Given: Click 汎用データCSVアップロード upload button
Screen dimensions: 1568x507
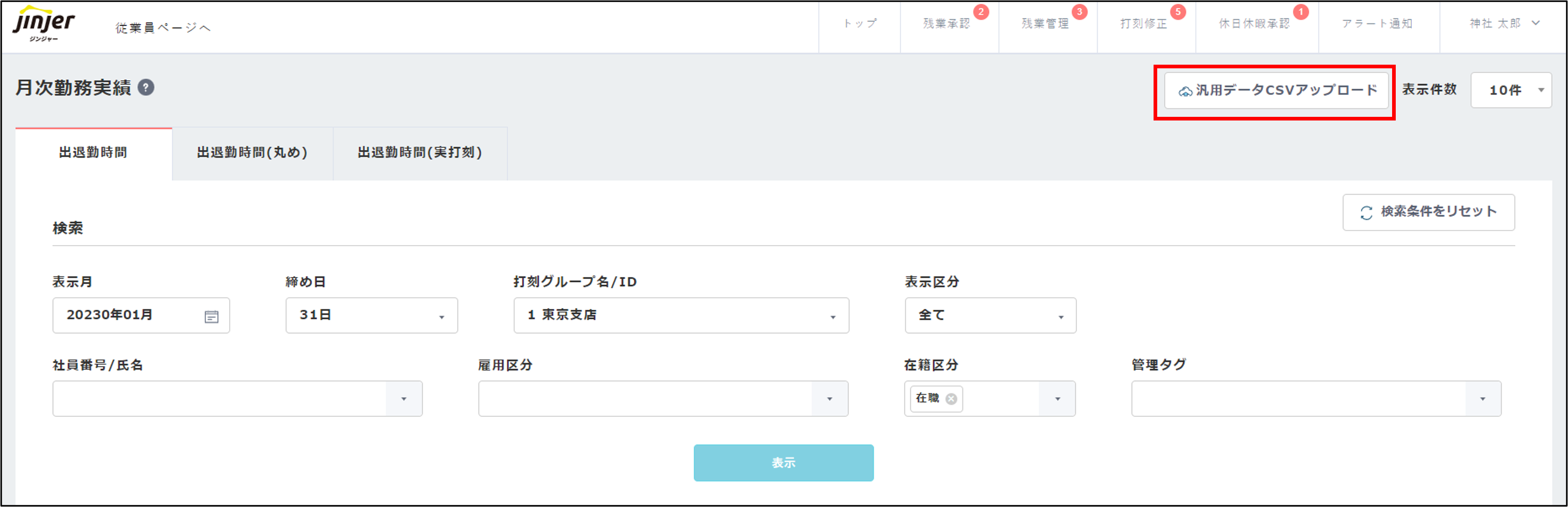Looking at the screenshot, I should tap(1276, 91).
